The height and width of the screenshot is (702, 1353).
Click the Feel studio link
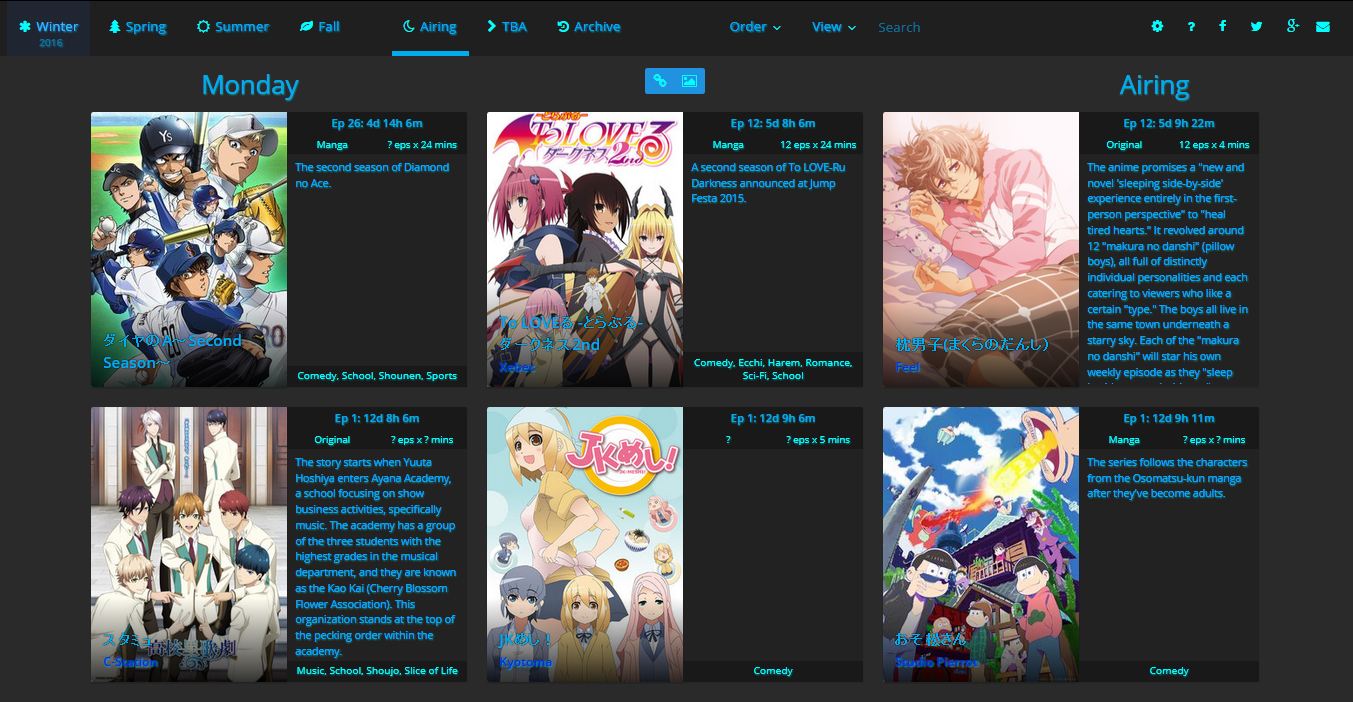(907, 367)
